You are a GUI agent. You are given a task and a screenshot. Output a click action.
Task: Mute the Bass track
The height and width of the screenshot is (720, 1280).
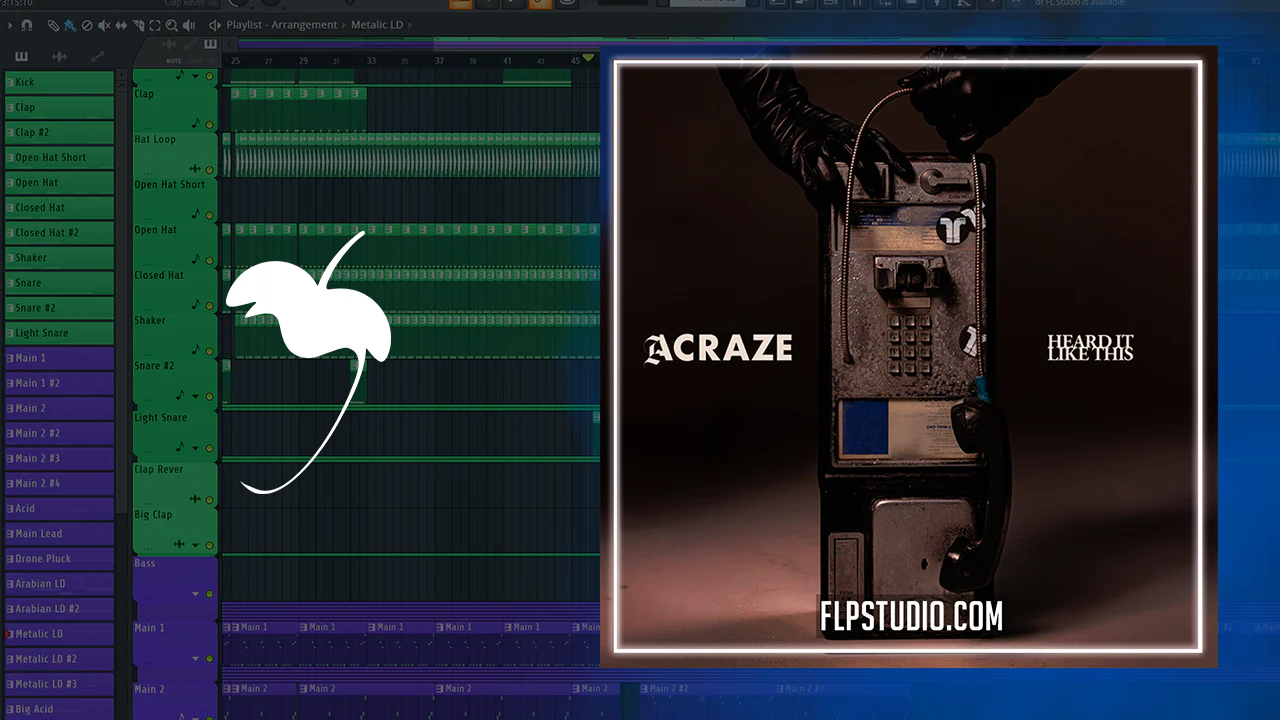[x=210, y=594]
